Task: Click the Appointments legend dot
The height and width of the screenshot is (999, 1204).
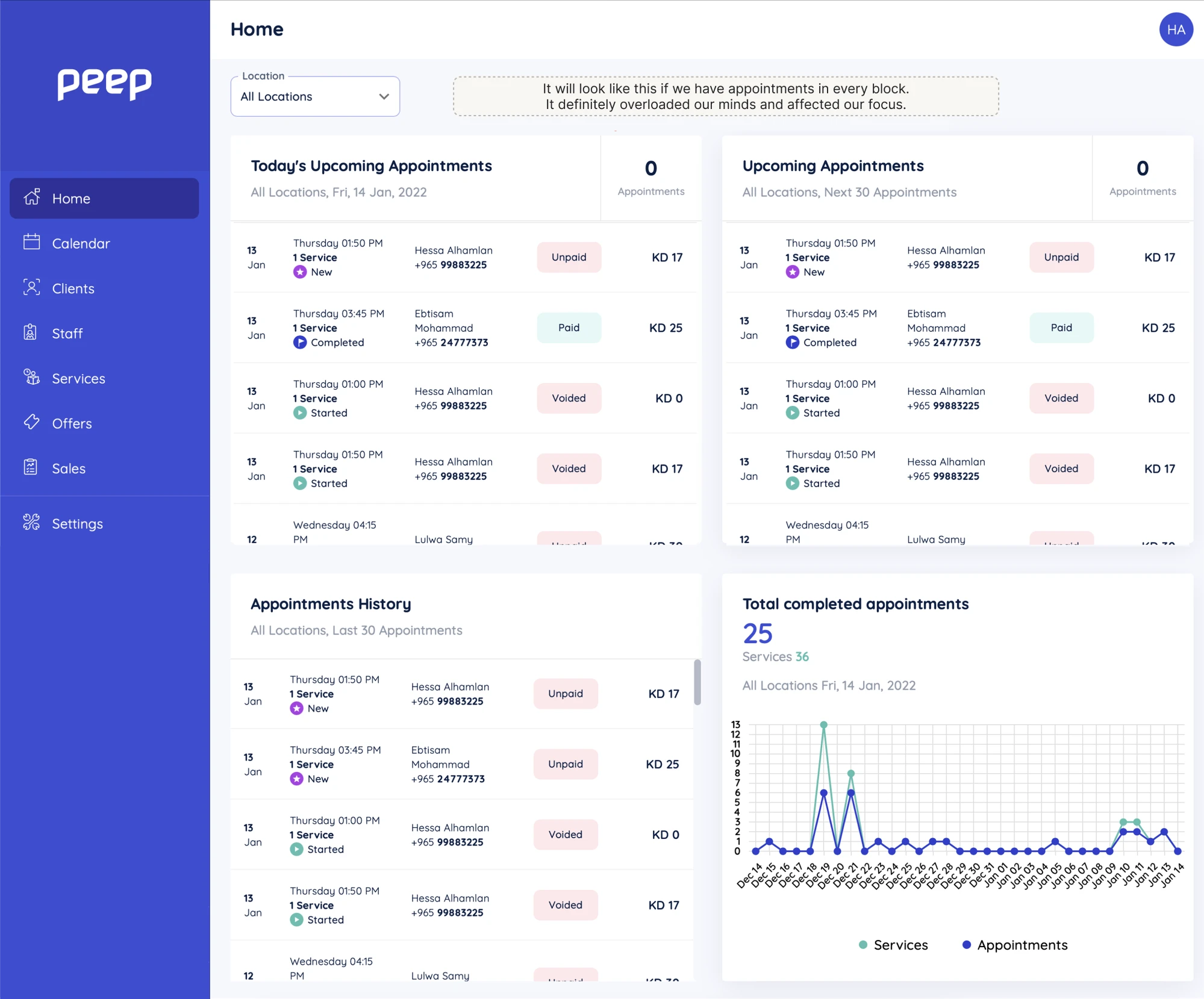Action: click(967, 945)
